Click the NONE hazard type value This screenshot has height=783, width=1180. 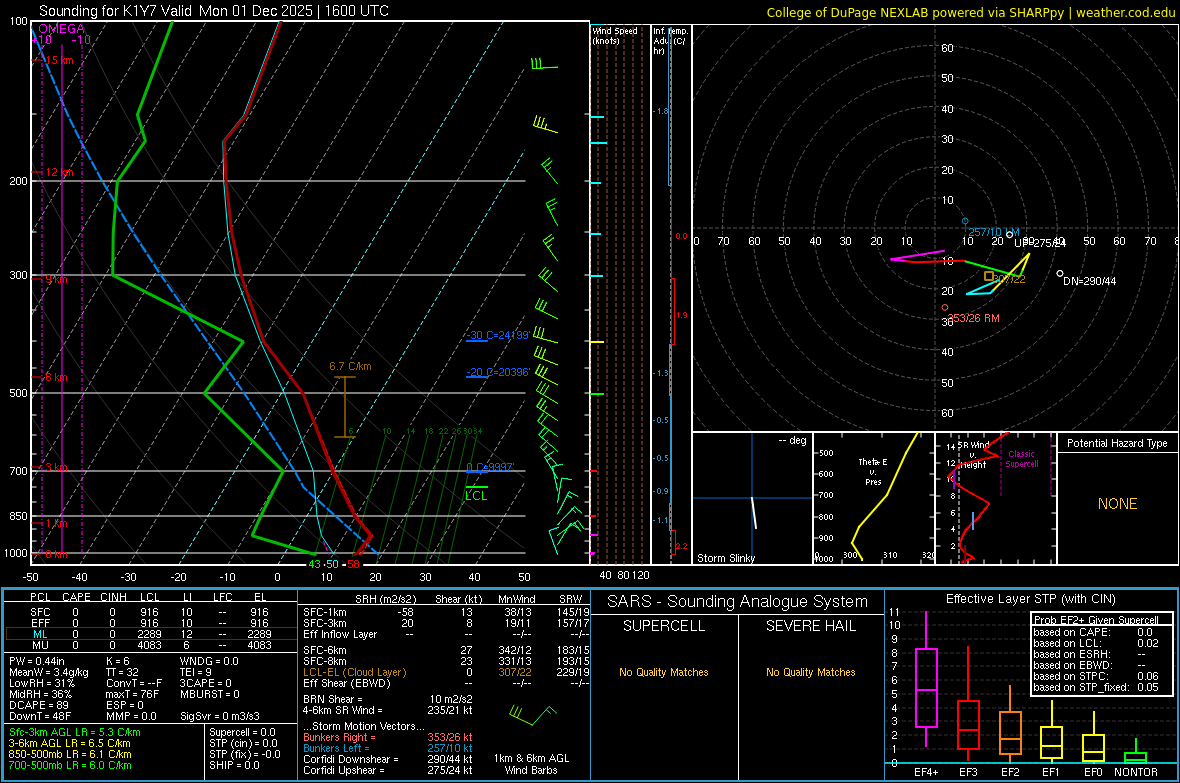1117,504
